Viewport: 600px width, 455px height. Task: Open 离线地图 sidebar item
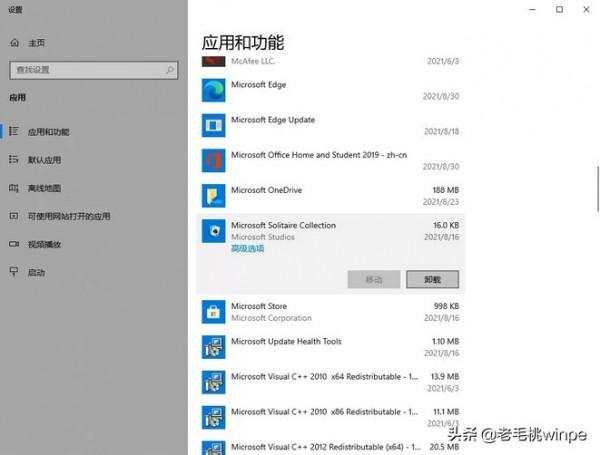point(94,188)
